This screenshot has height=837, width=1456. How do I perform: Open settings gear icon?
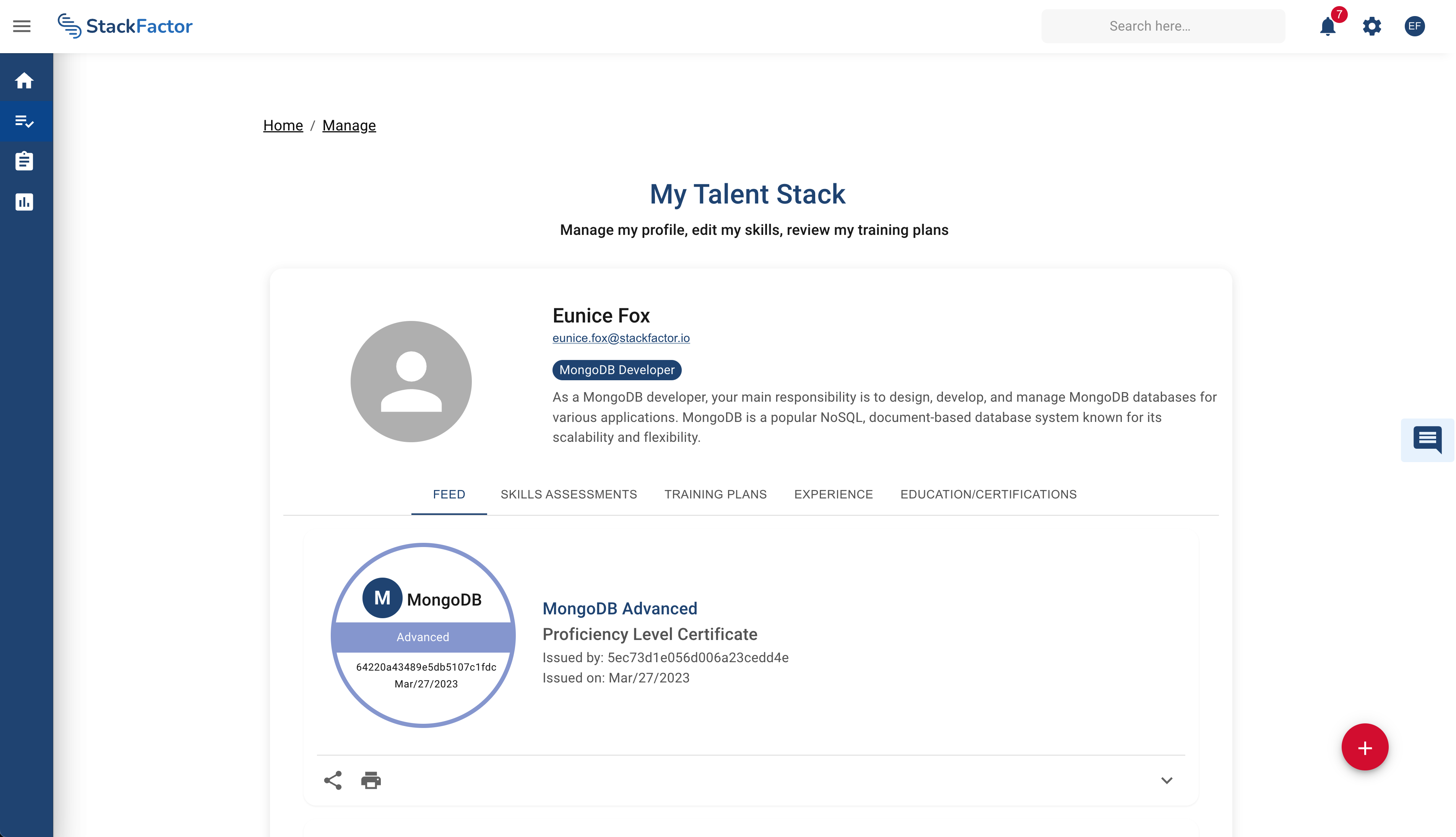click(1371, 26)
